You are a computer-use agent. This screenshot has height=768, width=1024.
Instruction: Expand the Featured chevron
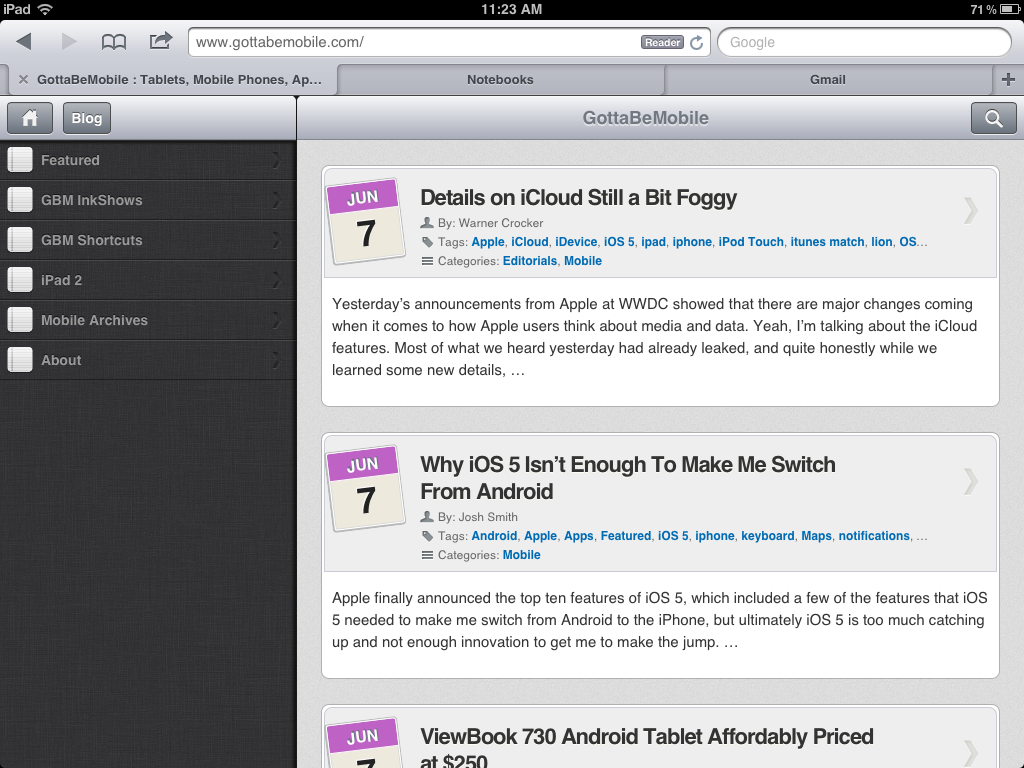276,160
